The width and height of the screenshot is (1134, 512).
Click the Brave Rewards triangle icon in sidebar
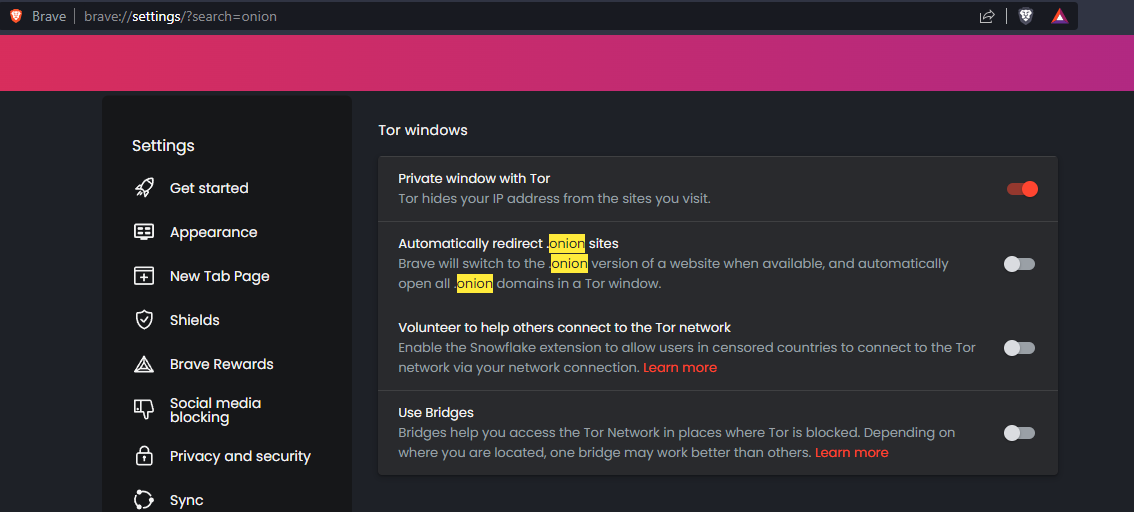tap(144, 364)
